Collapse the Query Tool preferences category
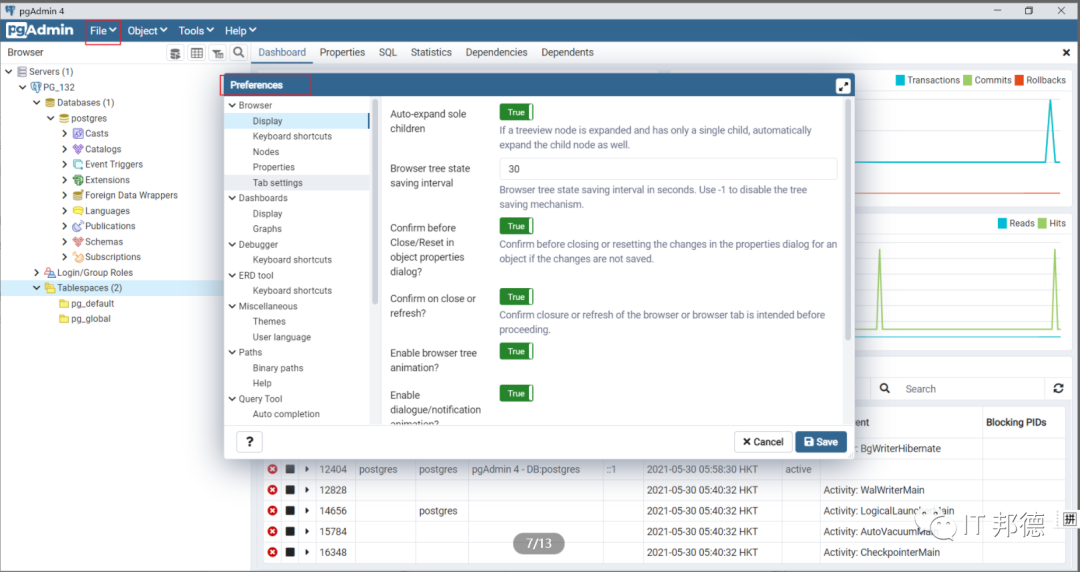This screenshot has width=1080, height=572. tap(232, 399)
